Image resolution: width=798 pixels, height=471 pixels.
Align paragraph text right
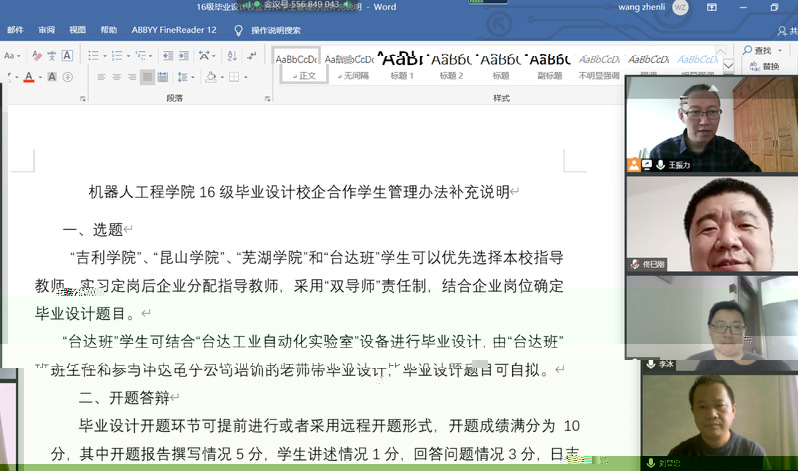pyautogui.click(x=132, y=77)
